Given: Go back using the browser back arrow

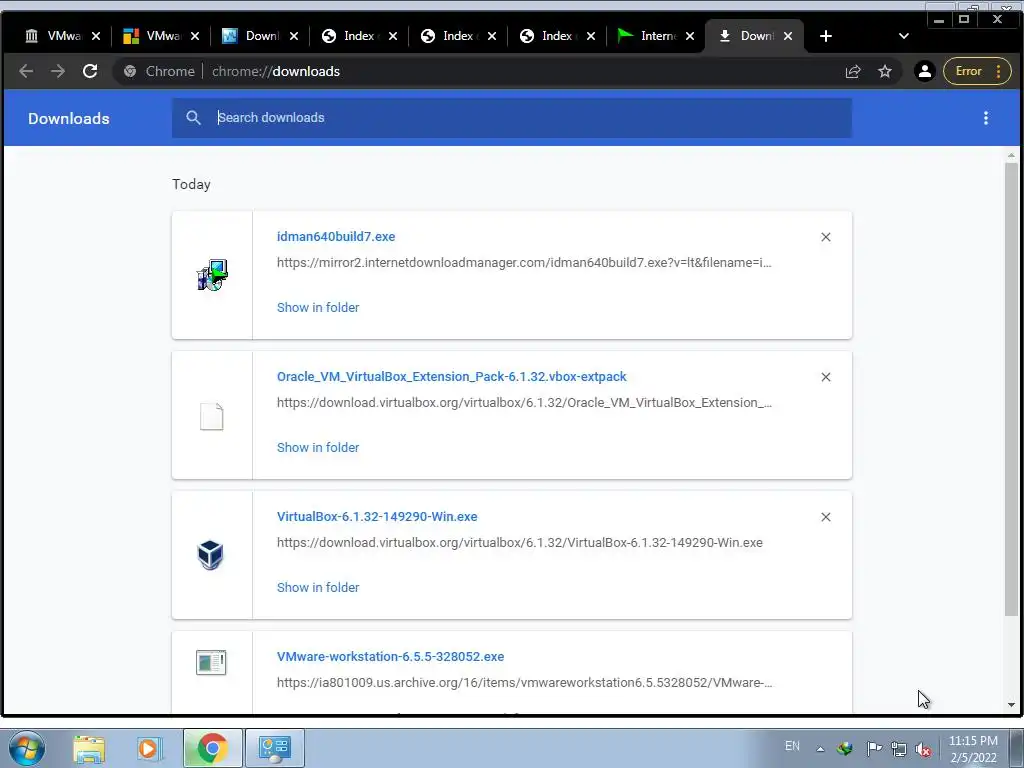Looking at the screenshot, I should (x=25, y=71).
